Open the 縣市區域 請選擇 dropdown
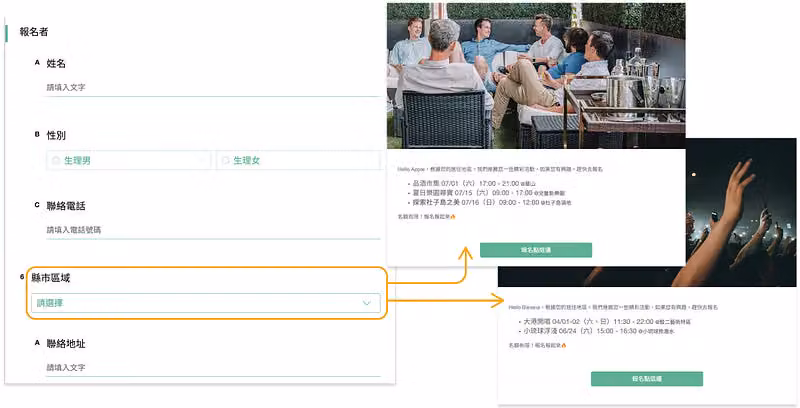The height and width of the screenshot is (408, 800). click(206, 303)
